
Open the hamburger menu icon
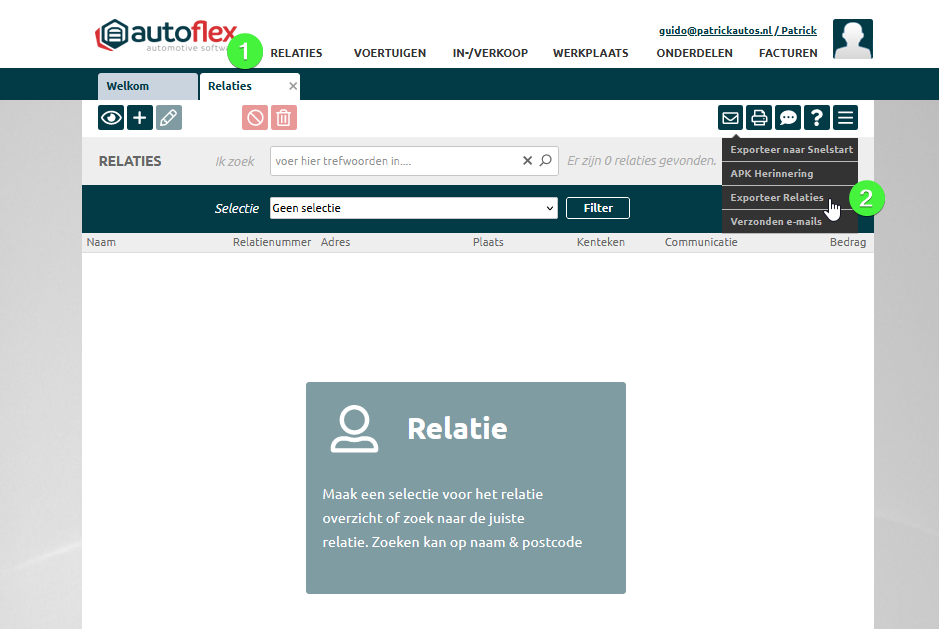click(846, 118)
